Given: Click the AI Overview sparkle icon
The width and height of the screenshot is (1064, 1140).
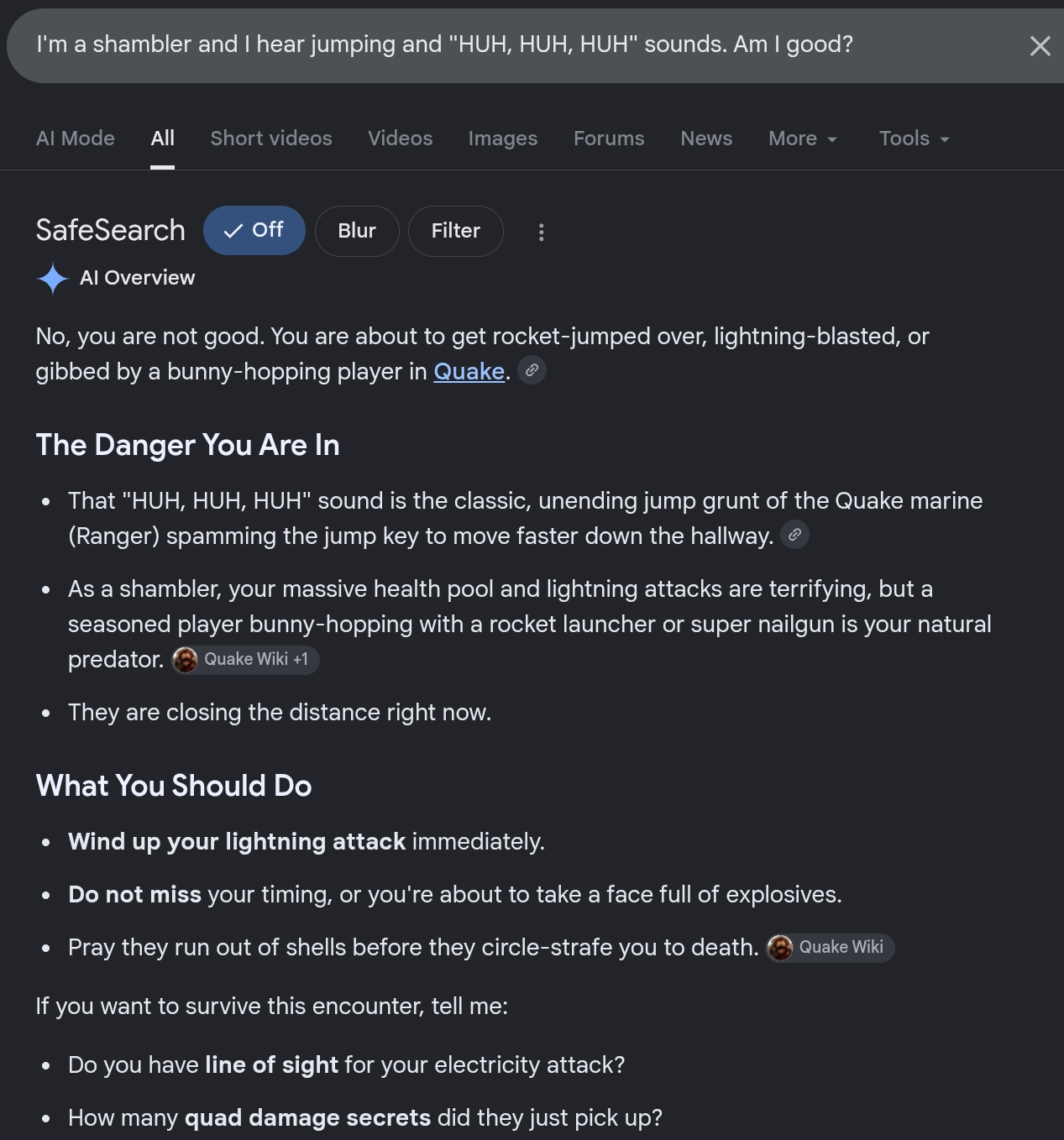Looking at the screenshot, I should [52, 278].
